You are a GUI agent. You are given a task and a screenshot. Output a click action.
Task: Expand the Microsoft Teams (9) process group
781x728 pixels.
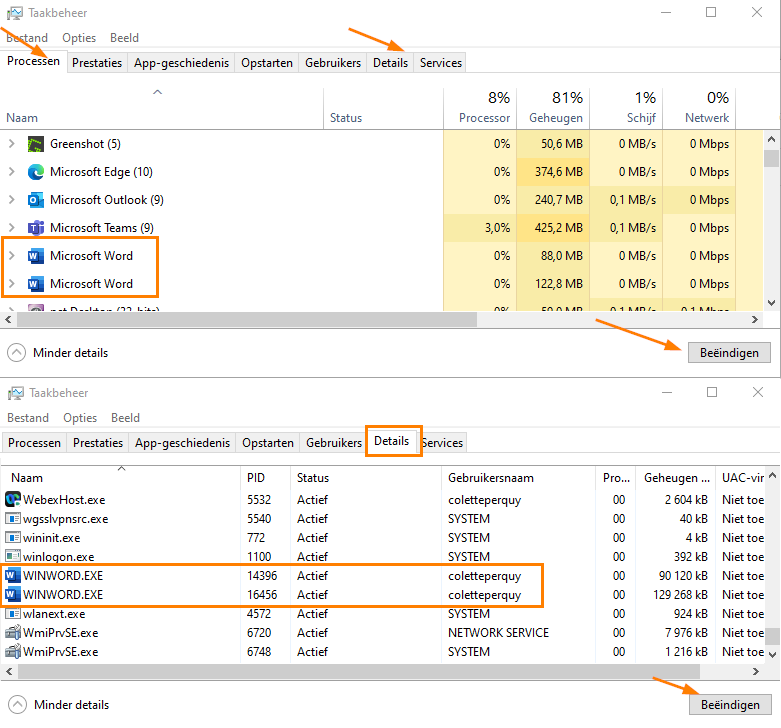click(12, 227)
